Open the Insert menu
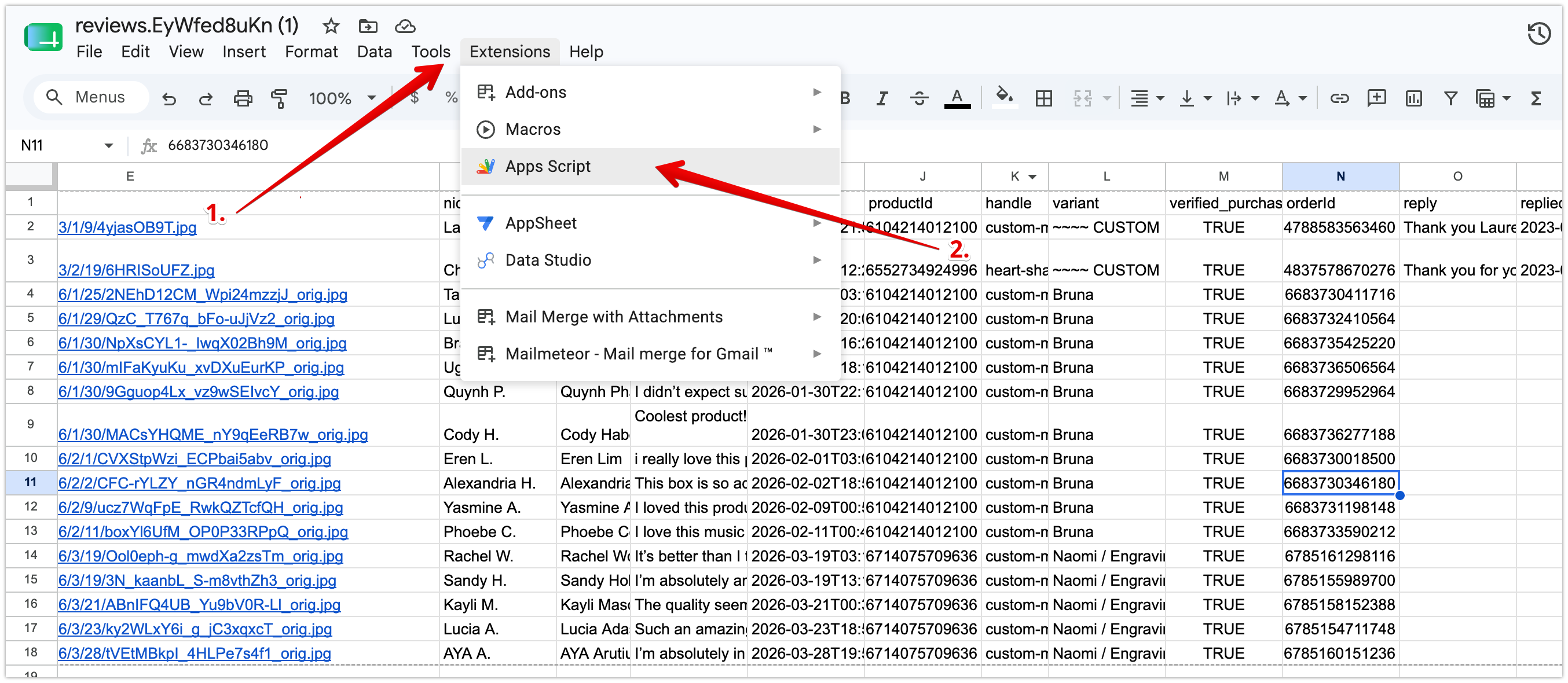Image resolution: width=1568 pixels, height=683 pixels. pos(243,52)
